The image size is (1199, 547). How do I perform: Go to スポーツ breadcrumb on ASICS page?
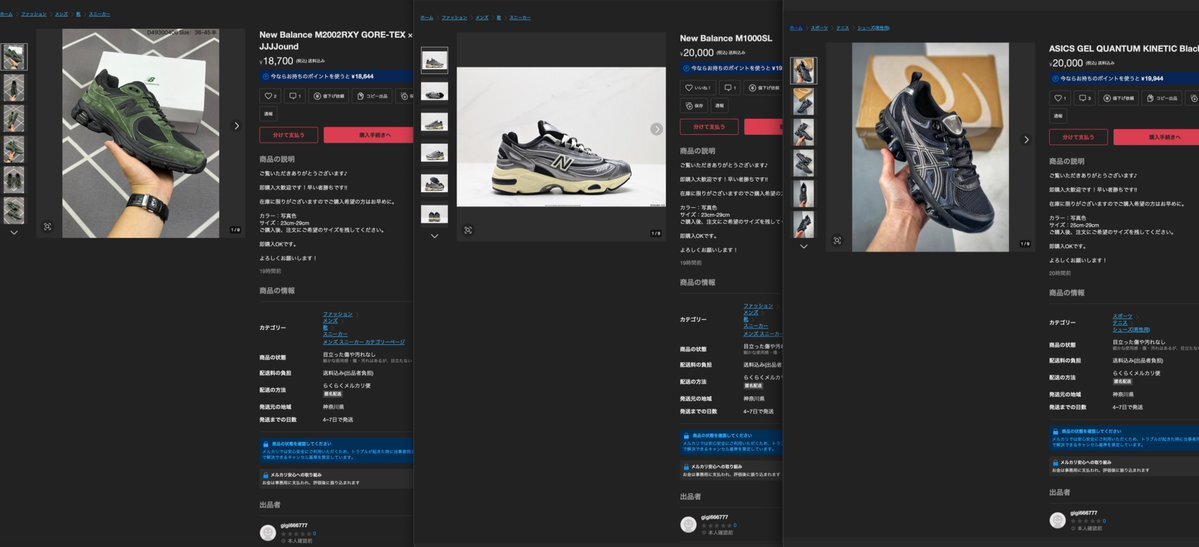click(x=819, y=28)
